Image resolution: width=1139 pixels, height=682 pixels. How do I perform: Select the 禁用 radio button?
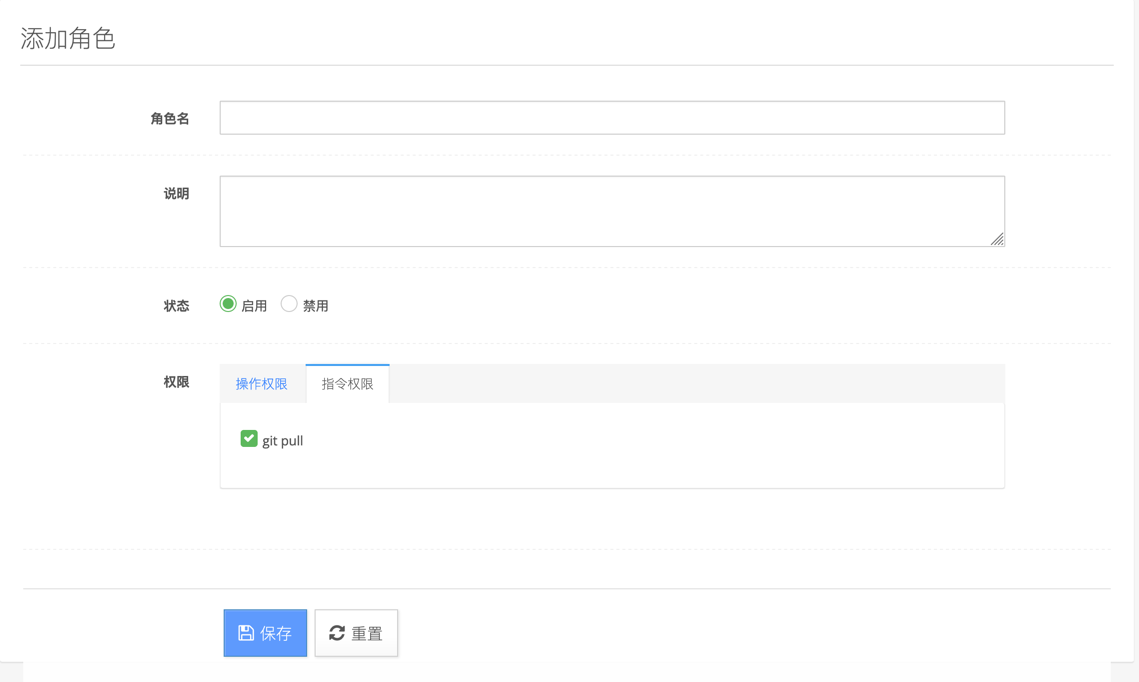tap(289, 304)
